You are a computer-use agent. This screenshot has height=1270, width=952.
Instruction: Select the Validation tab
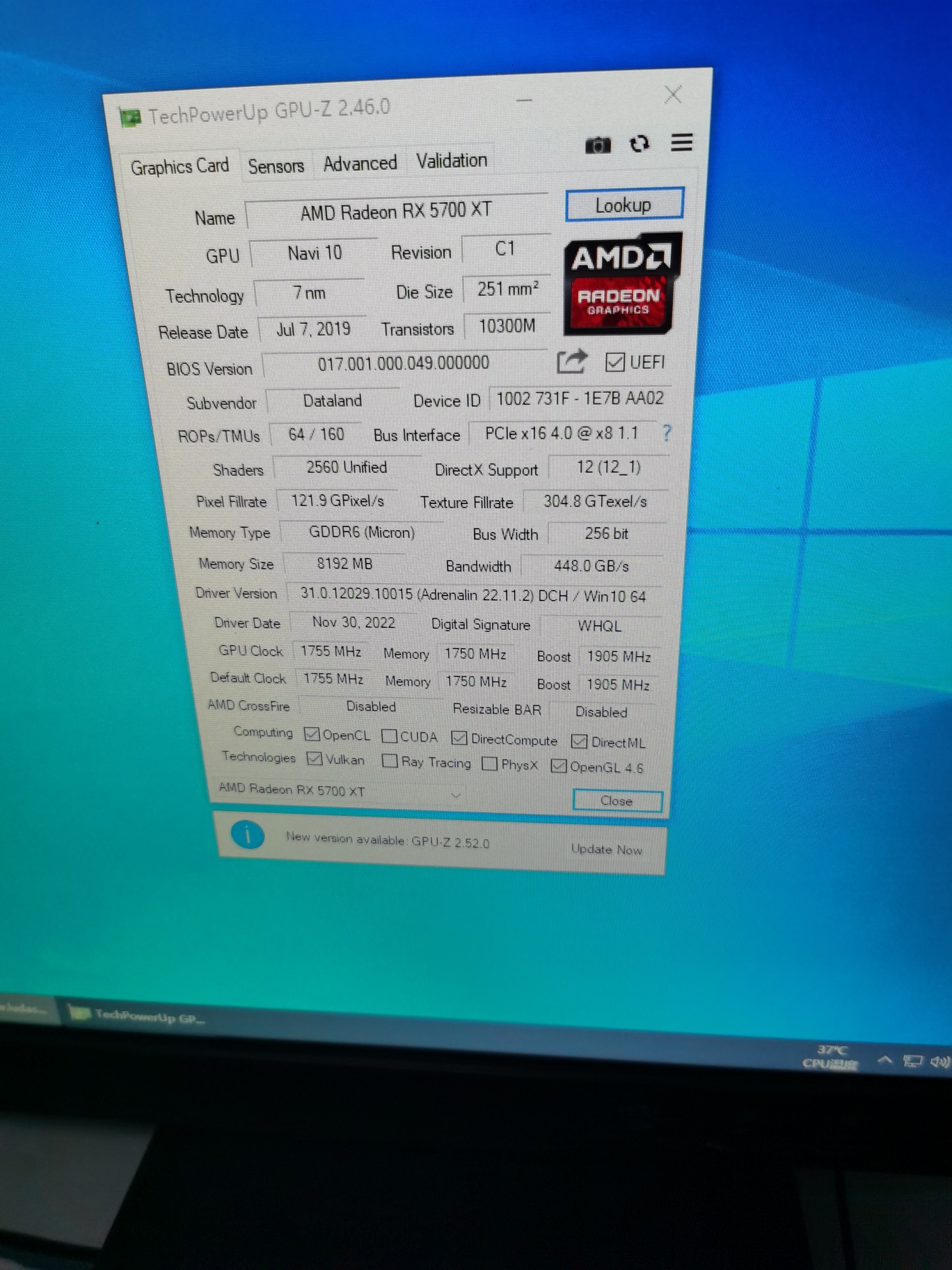coord(451,161)
